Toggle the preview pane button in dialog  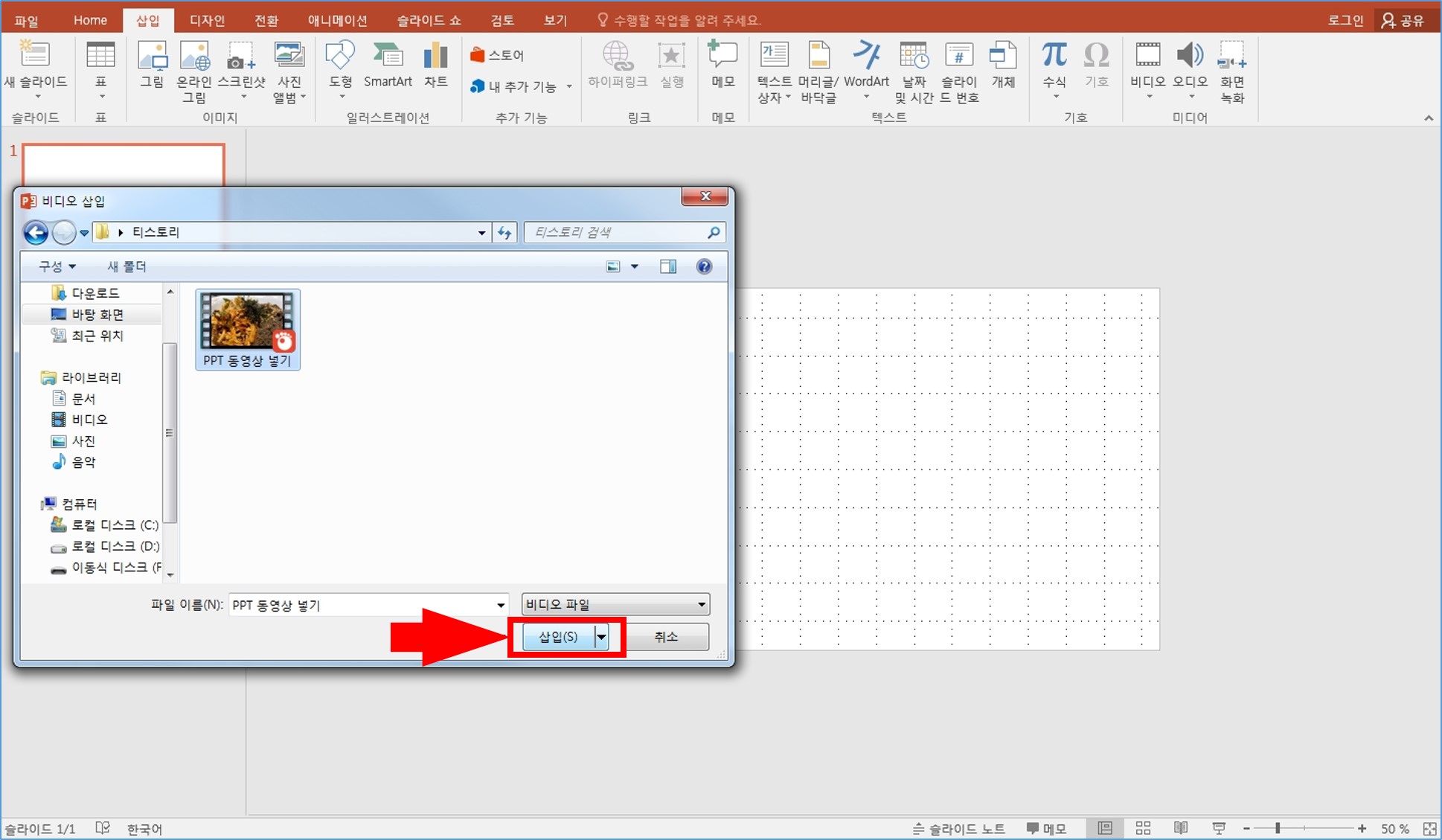pos(668,266)
